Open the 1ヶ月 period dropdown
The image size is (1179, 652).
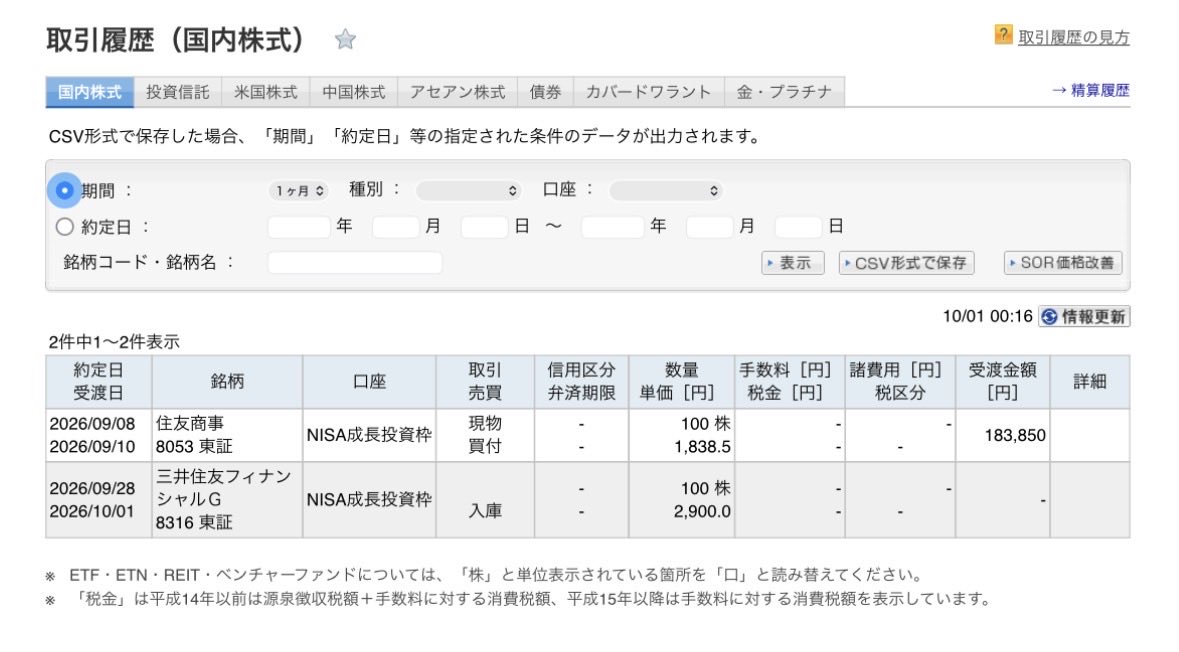pos(299,191)
